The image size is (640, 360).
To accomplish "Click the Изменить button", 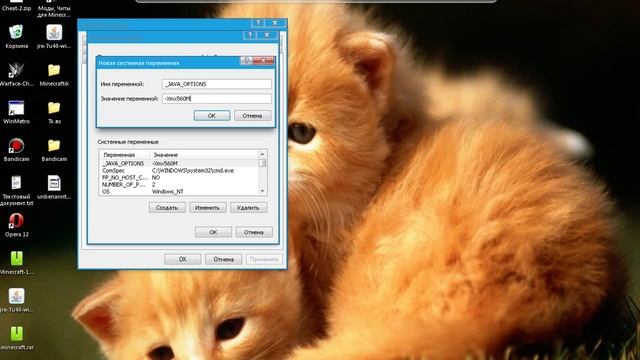I will (x=207, y=208).
